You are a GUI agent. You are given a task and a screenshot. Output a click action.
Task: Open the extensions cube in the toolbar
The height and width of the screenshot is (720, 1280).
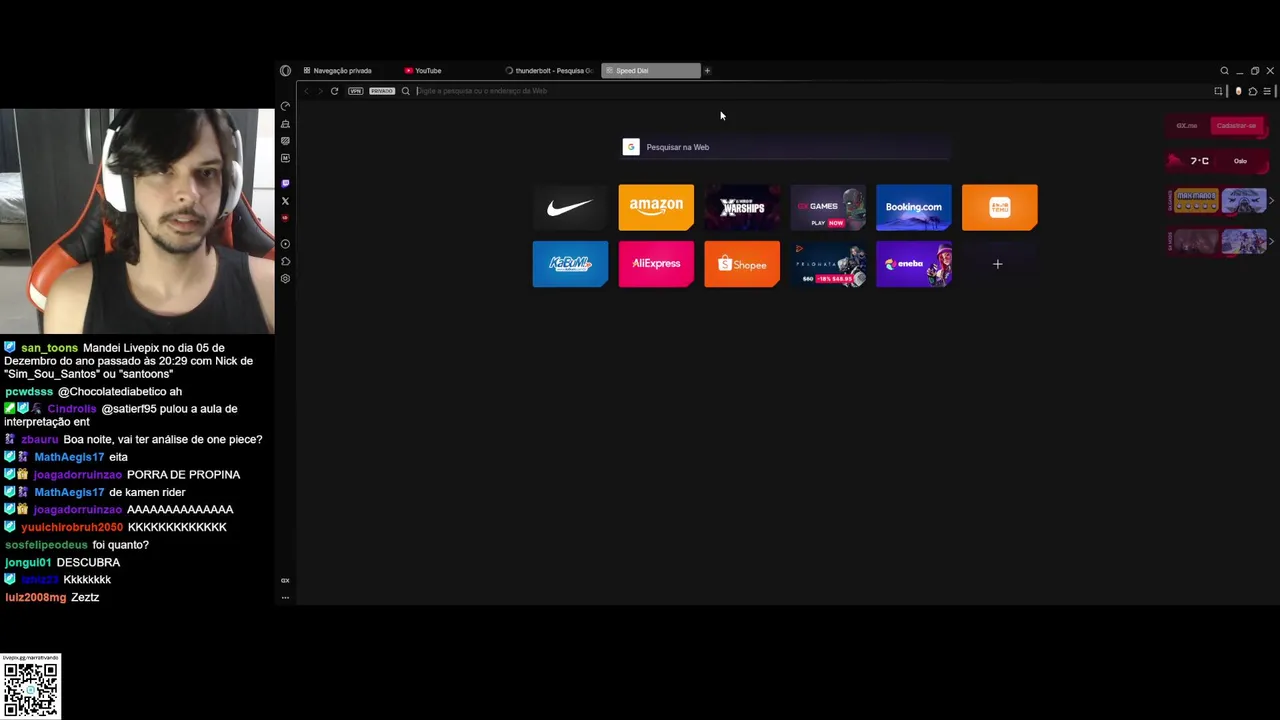(x=1252, y=91)
